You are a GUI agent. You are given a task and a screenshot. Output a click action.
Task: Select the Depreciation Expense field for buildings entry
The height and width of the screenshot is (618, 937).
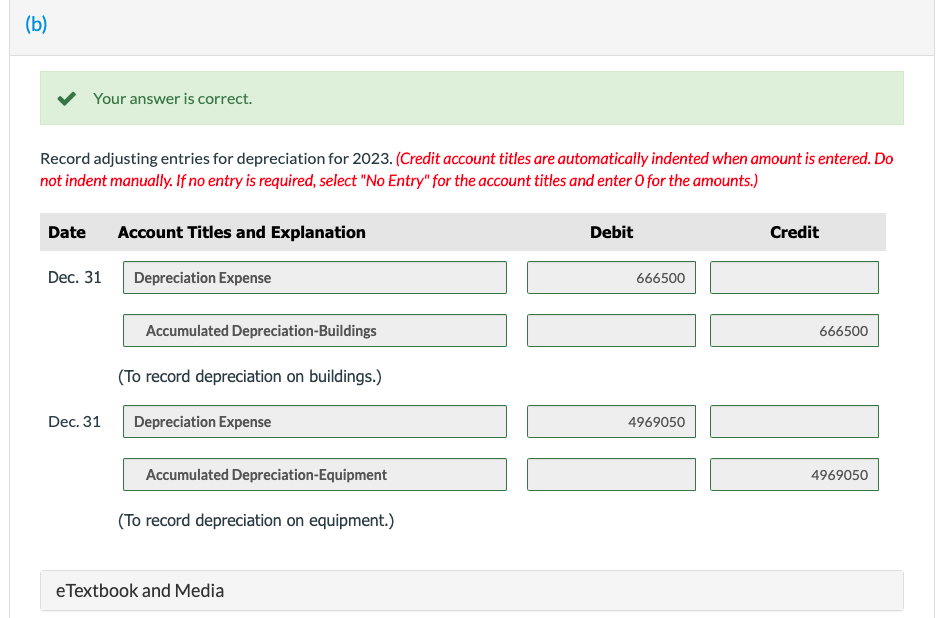315,277
